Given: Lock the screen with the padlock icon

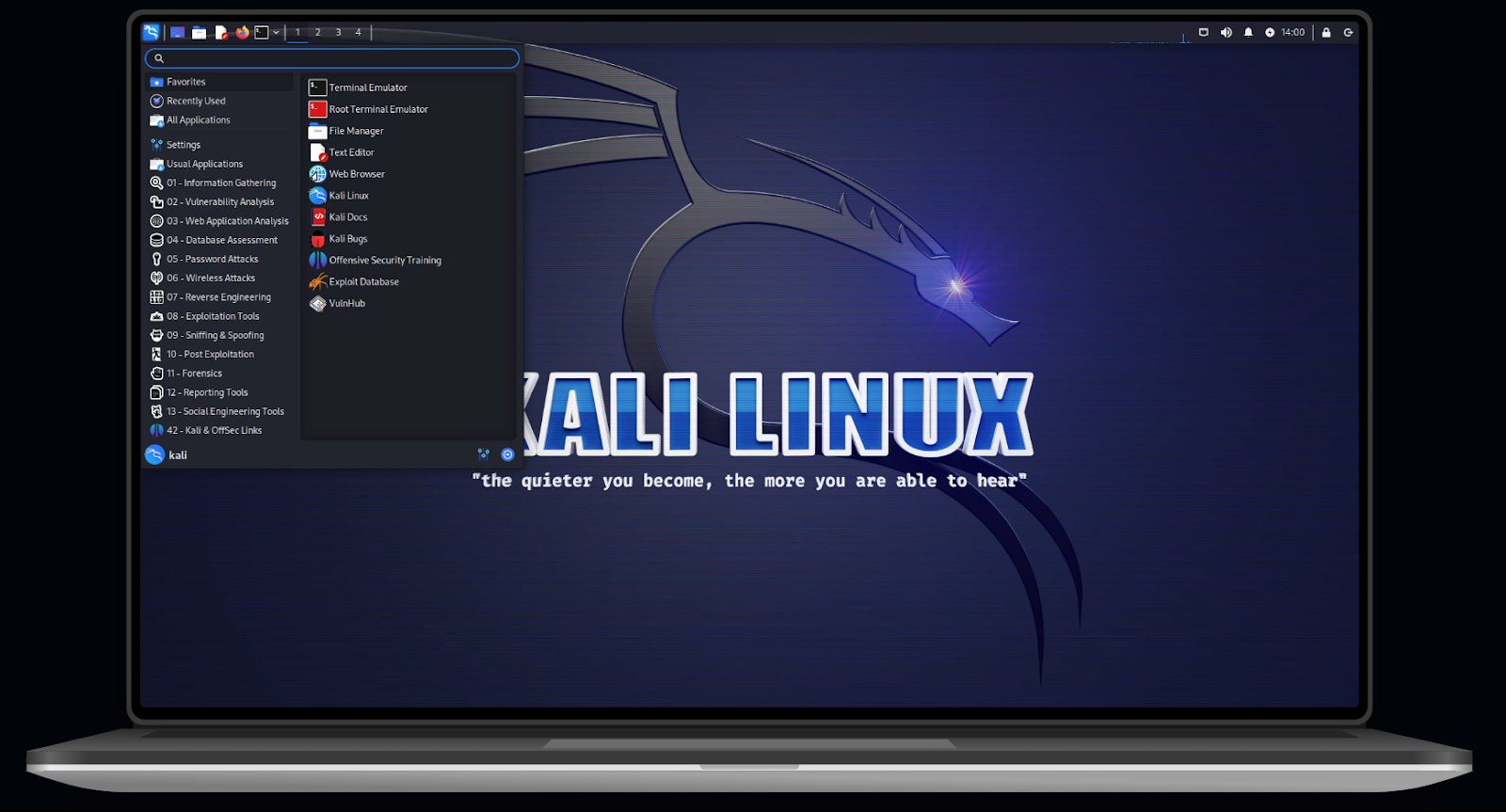Looking at the screenshot, I should [x=1326, y=33].
